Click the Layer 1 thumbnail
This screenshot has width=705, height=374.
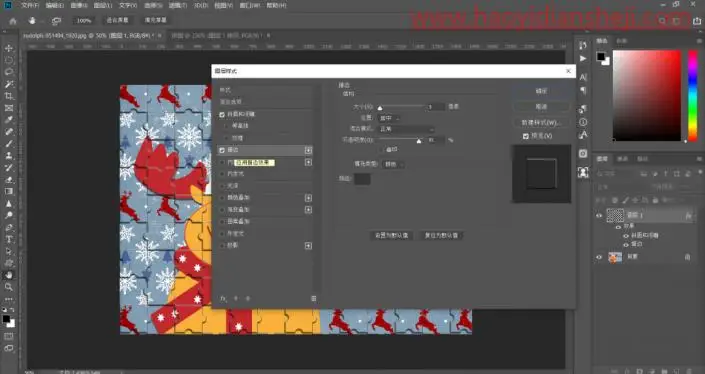click(615, 216)
